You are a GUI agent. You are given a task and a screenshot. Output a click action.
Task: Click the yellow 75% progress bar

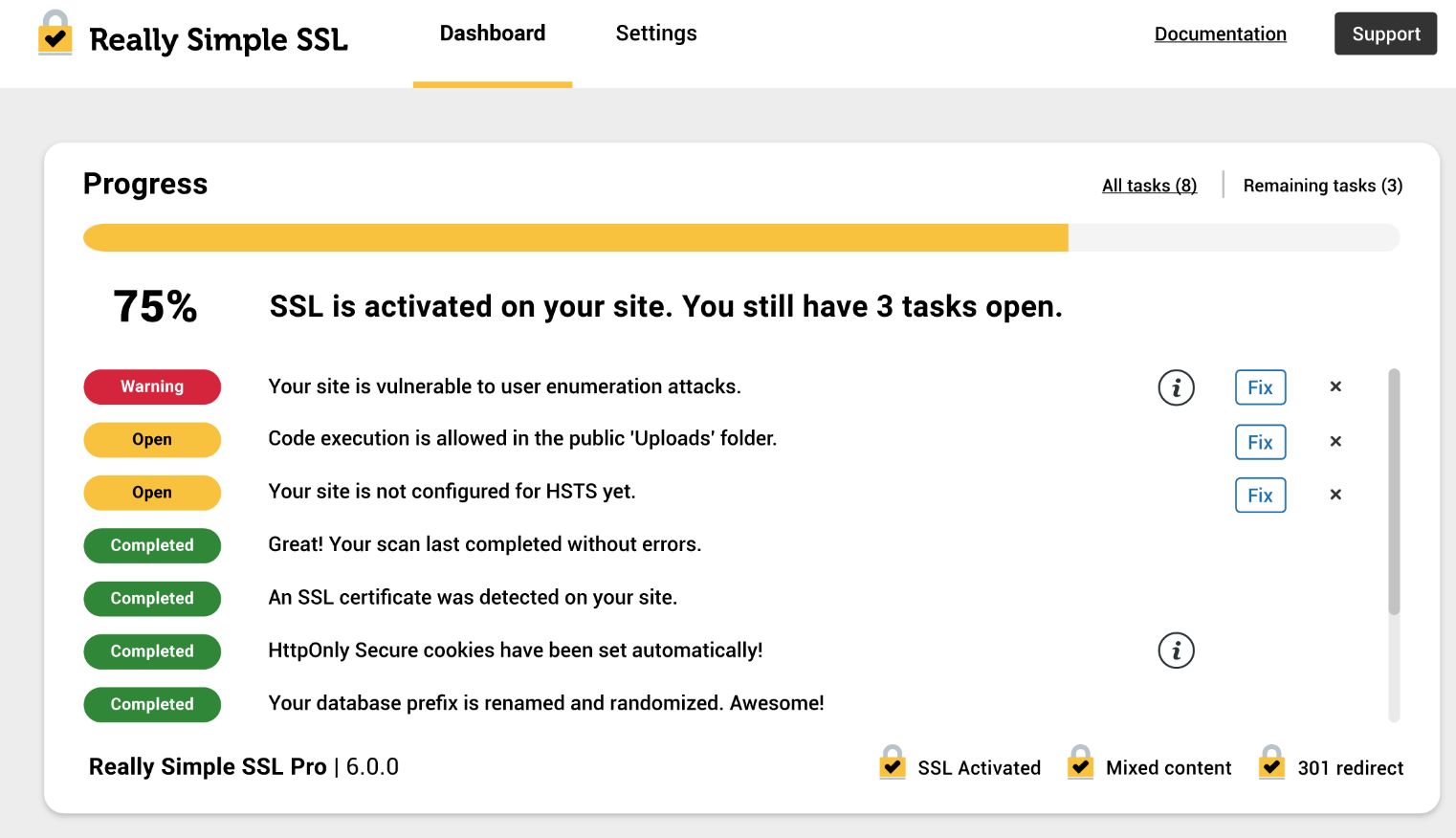575,238
